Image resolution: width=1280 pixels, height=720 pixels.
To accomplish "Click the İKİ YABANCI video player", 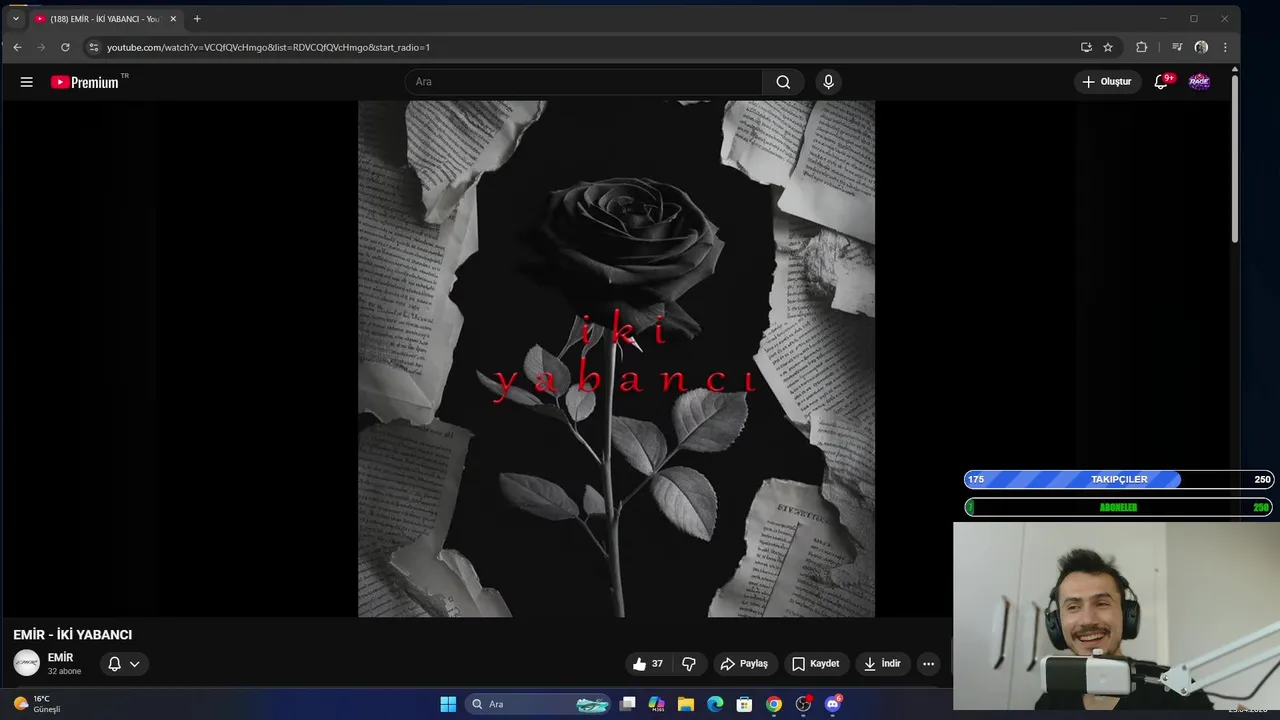I will click(616, 359).
